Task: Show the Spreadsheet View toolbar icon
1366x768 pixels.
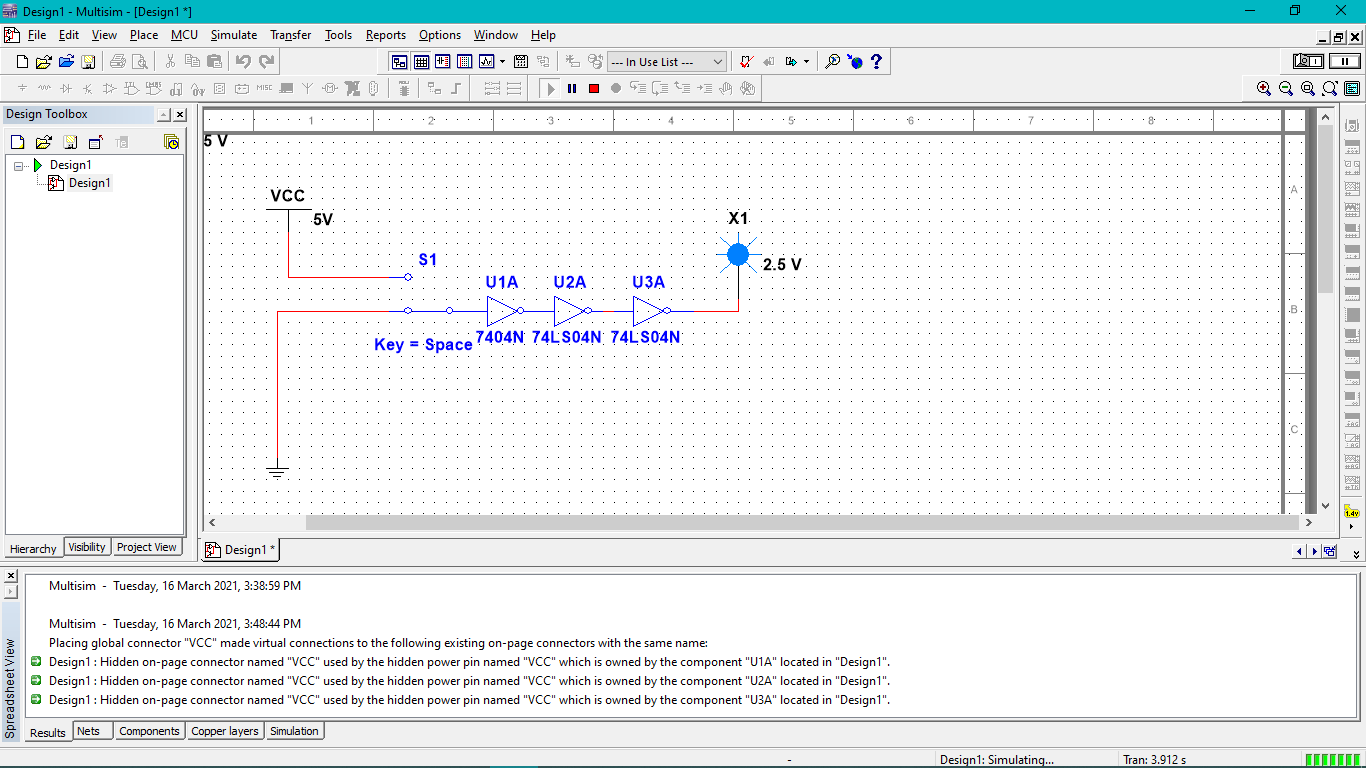Action: (x=421, y=62)
